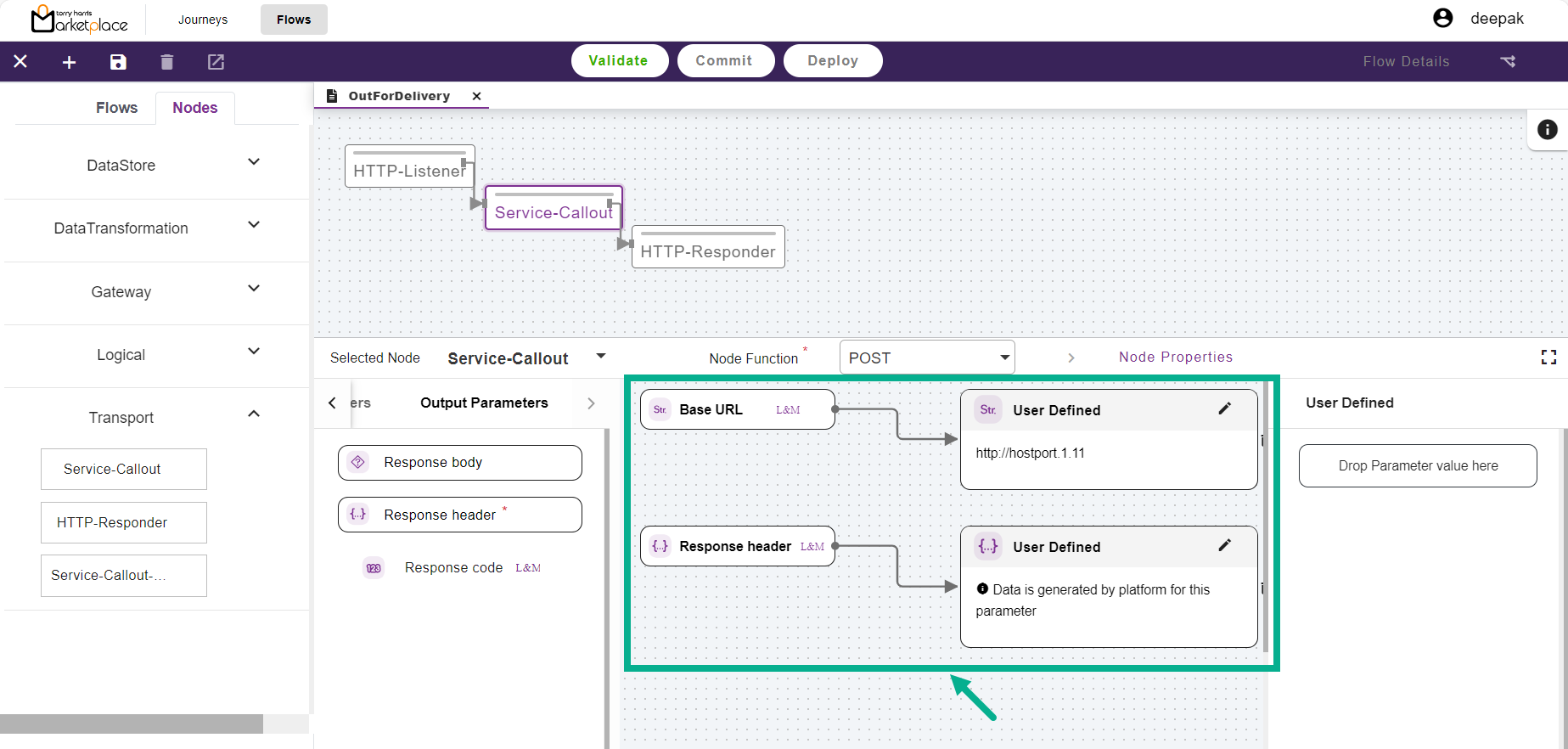Edit the Response header User Defined value
Screen dimensions: 1568x749
[1224, 546]
